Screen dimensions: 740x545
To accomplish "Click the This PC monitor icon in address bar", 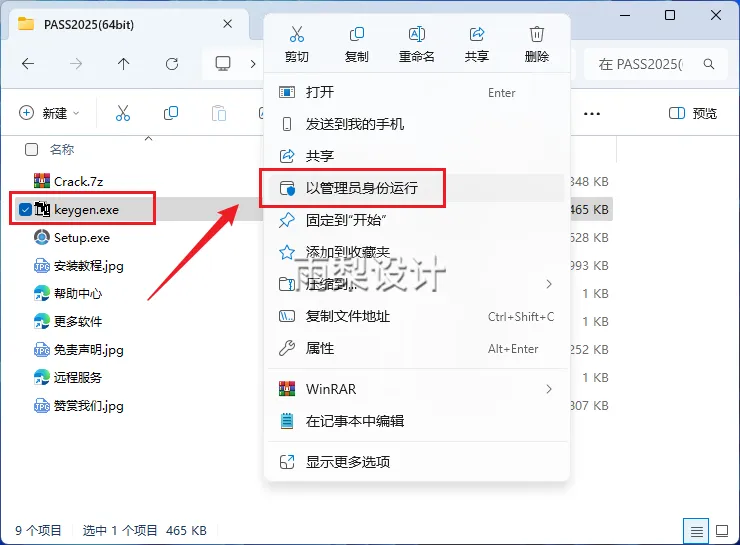I will coord(223,64).
